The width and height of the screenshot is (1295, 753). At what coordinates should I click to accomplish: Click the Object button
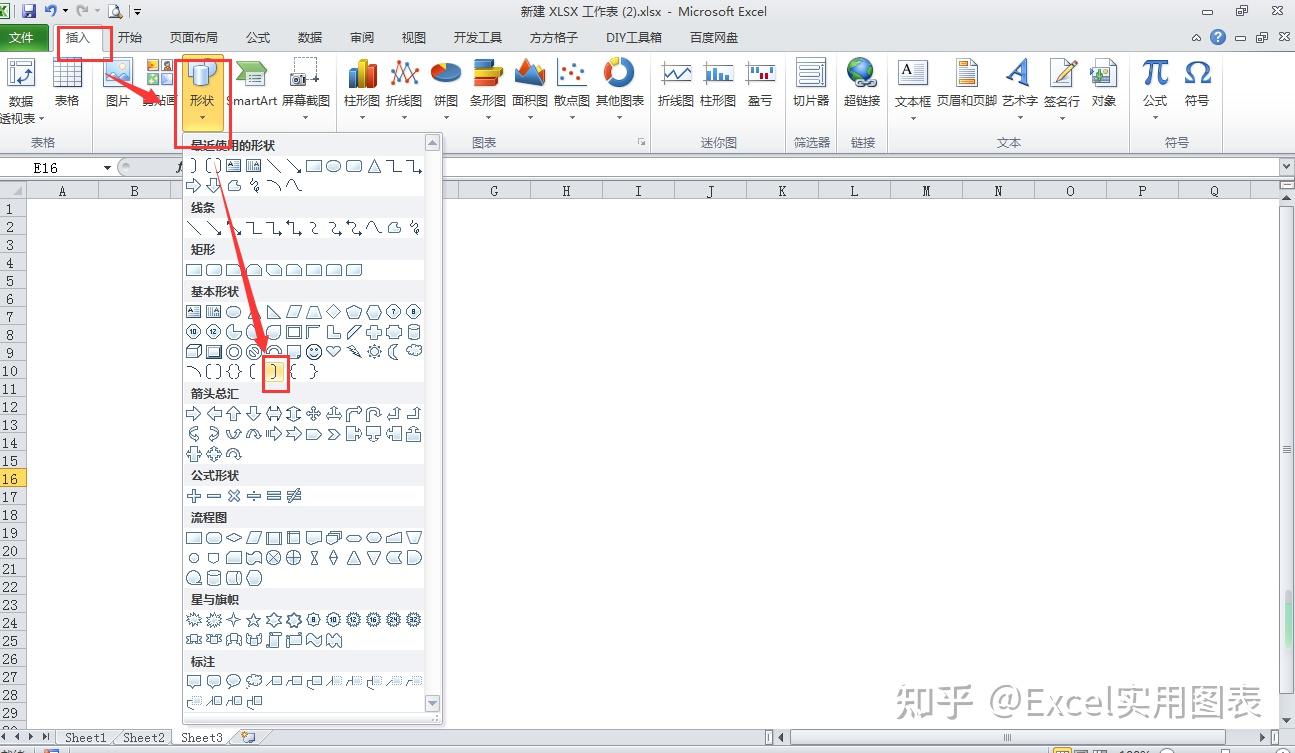pos(1104,84)
